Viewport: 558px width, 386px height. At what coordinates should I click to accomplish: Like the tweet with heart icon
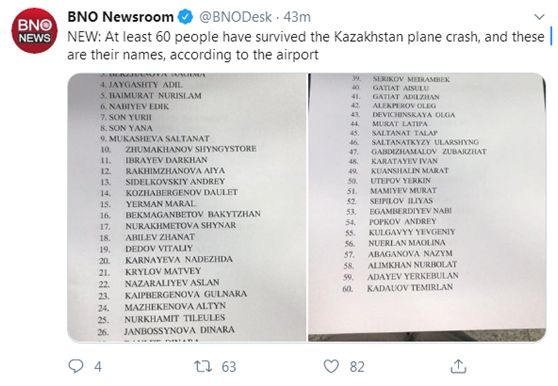click(331, 366)
